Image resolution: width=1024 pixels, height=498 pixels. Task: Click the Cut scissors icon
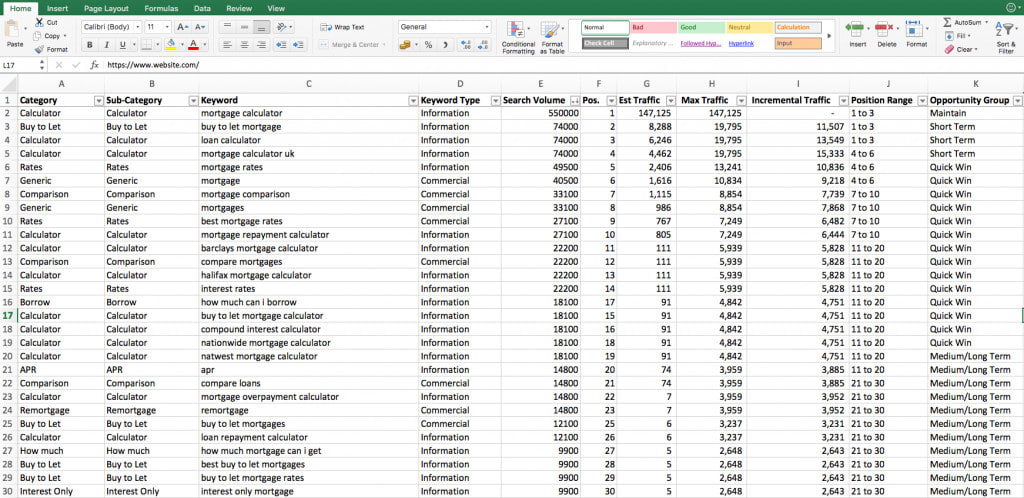[39, 22]
